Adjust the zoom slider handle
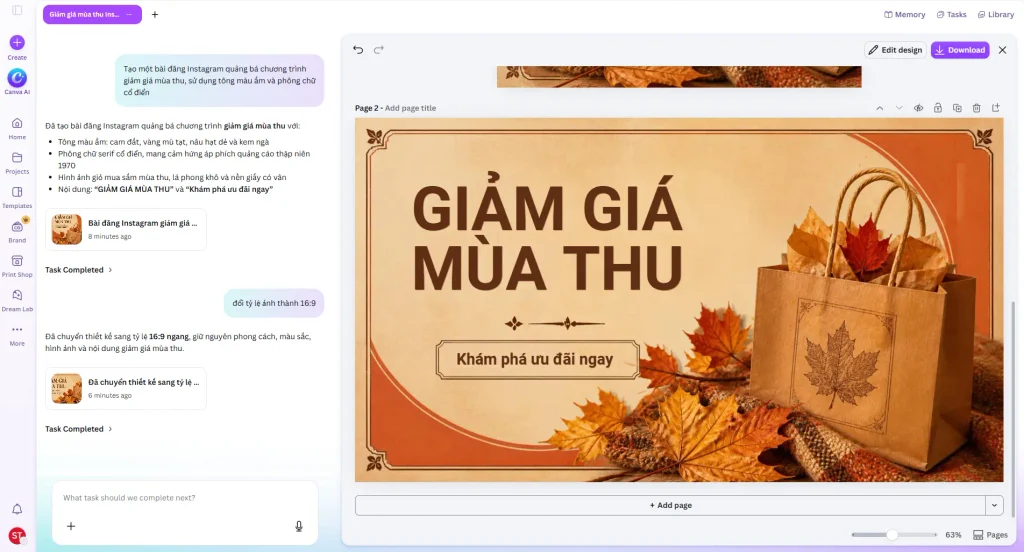Viewport: 1024px width, 552px height. pos(891,534)
